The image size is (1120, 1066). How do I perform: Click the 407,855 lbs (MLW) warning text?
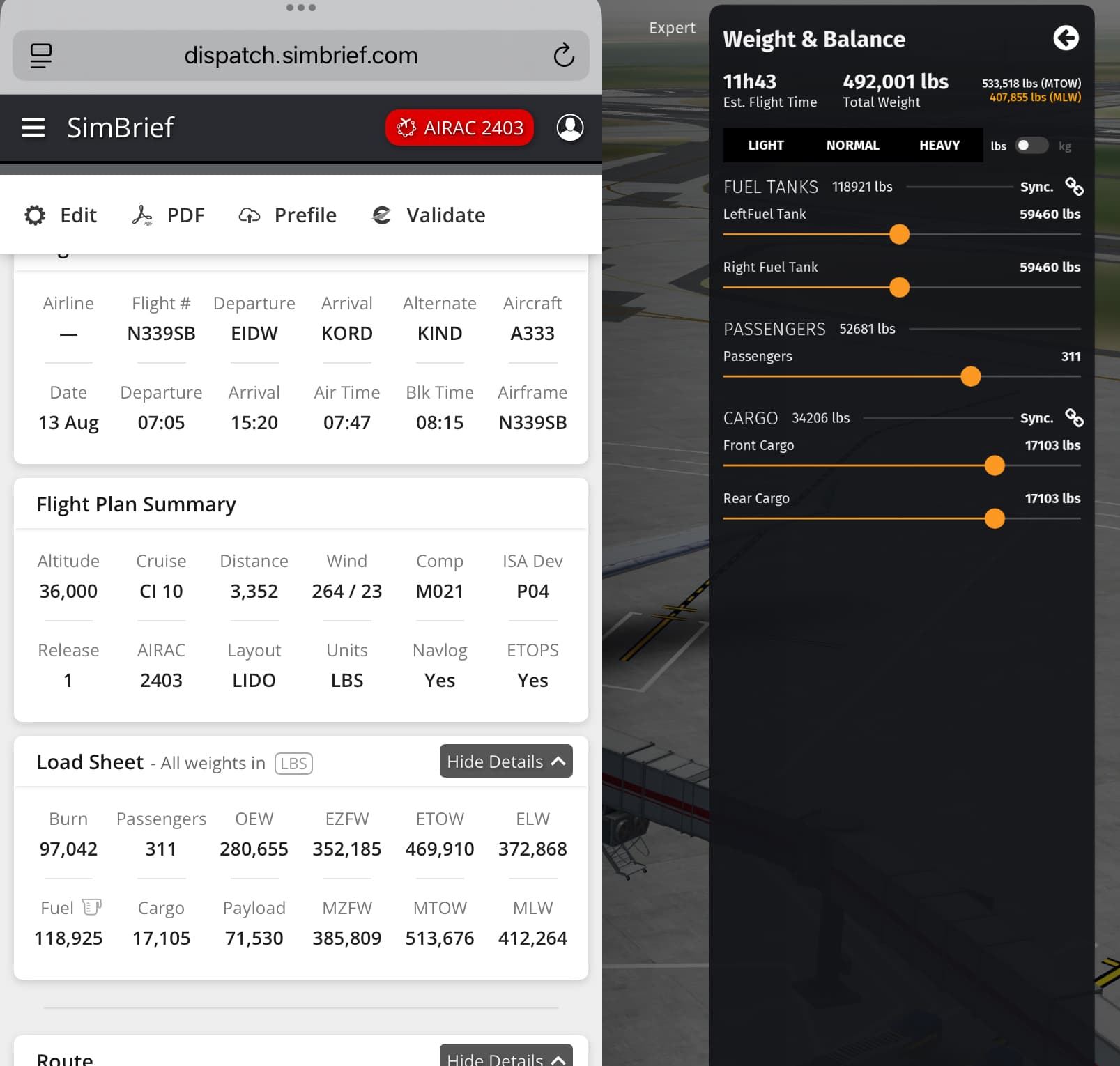pyautogui.click(x=1035, y=98)
